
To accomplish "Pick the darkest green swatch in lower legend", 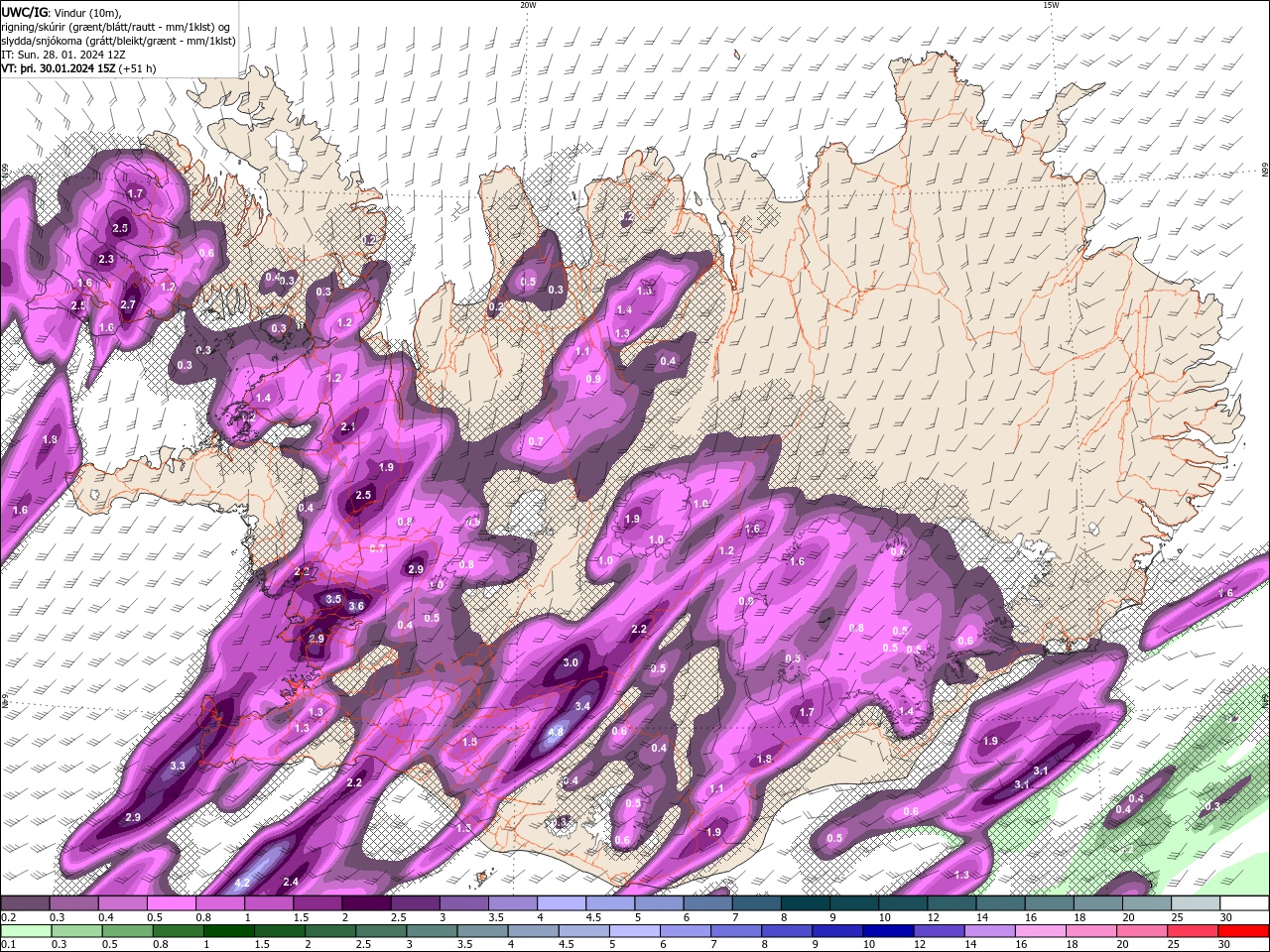I will tap(228, 931).
